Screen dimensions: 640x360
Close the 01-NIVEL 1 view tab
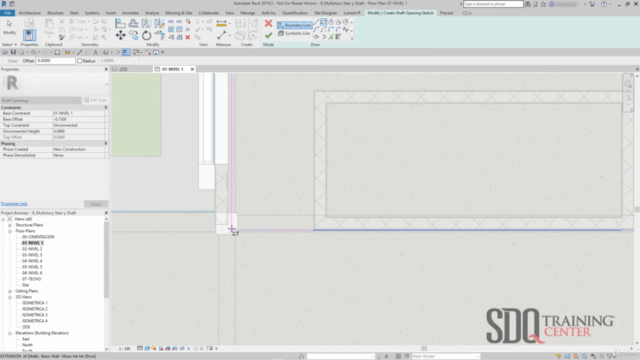click(192, 69)
